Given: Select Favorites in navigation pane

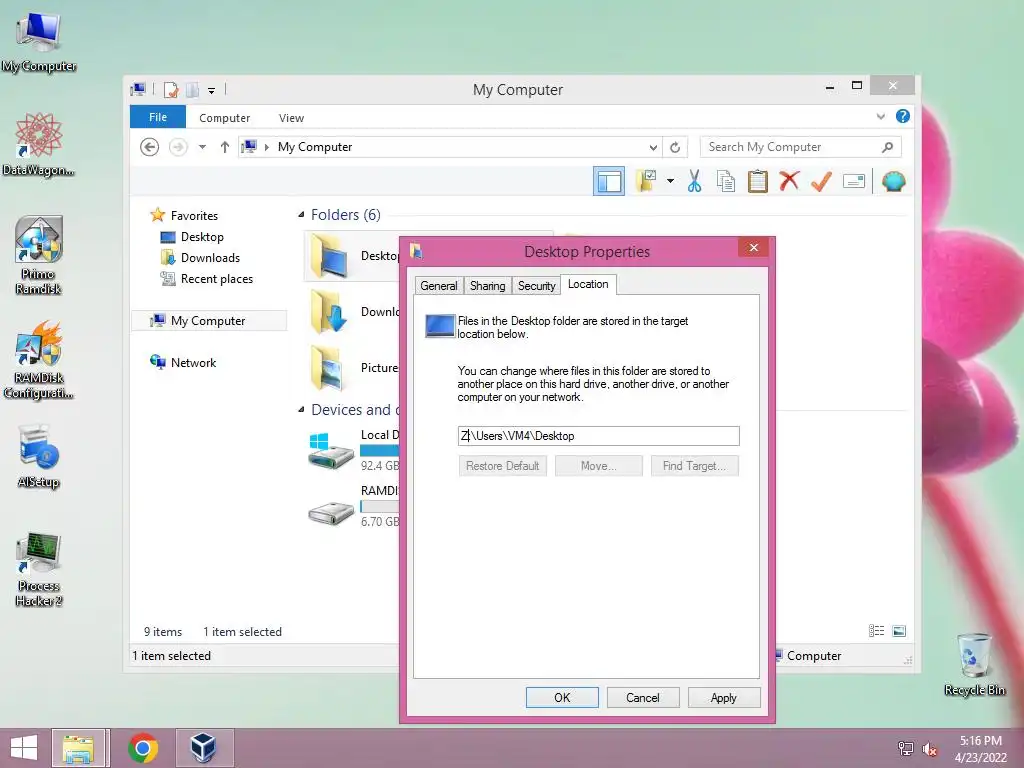Looking at the screenshot, I should pos(184,215).
